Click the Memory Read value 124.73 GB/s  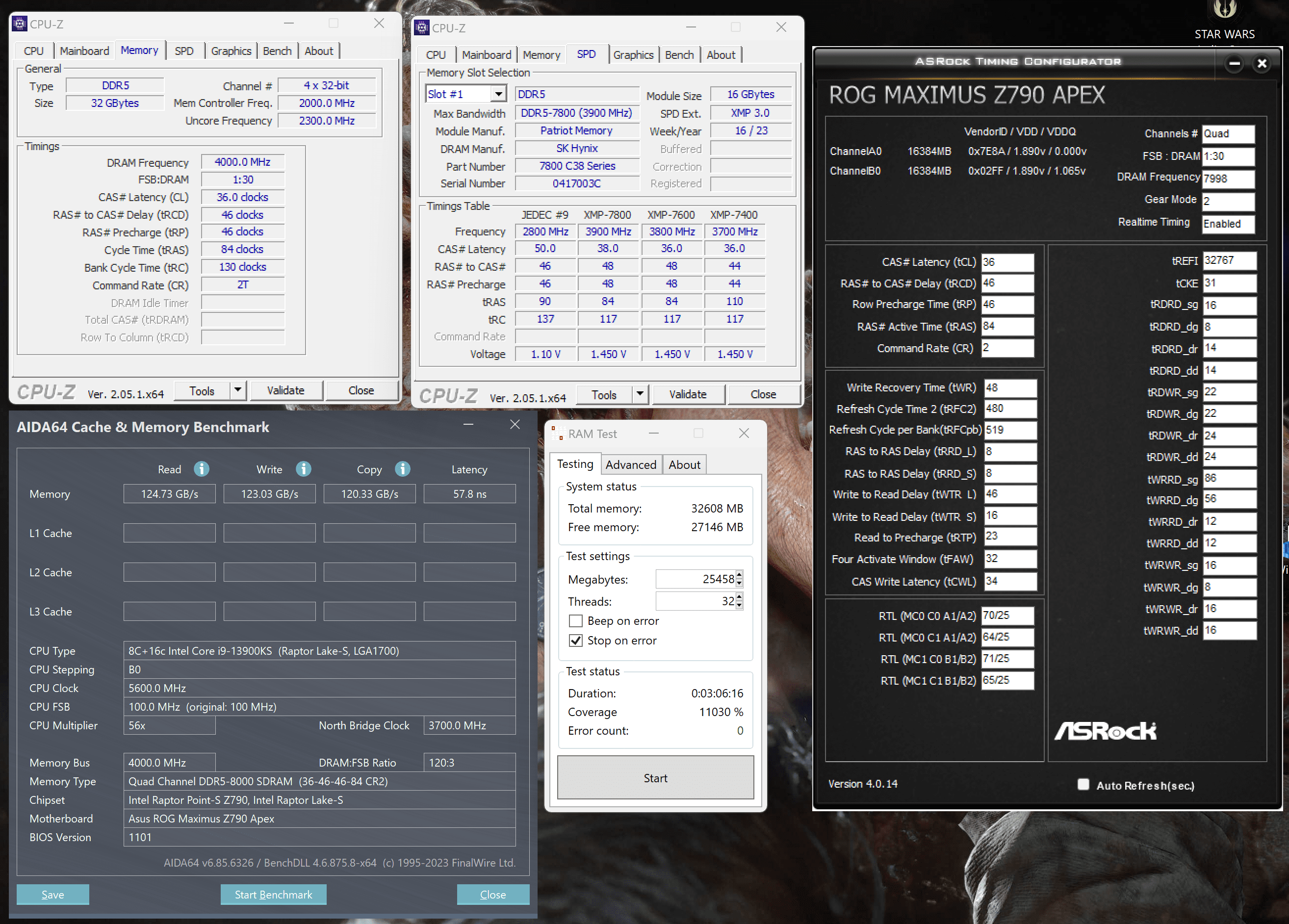point(169,494)
